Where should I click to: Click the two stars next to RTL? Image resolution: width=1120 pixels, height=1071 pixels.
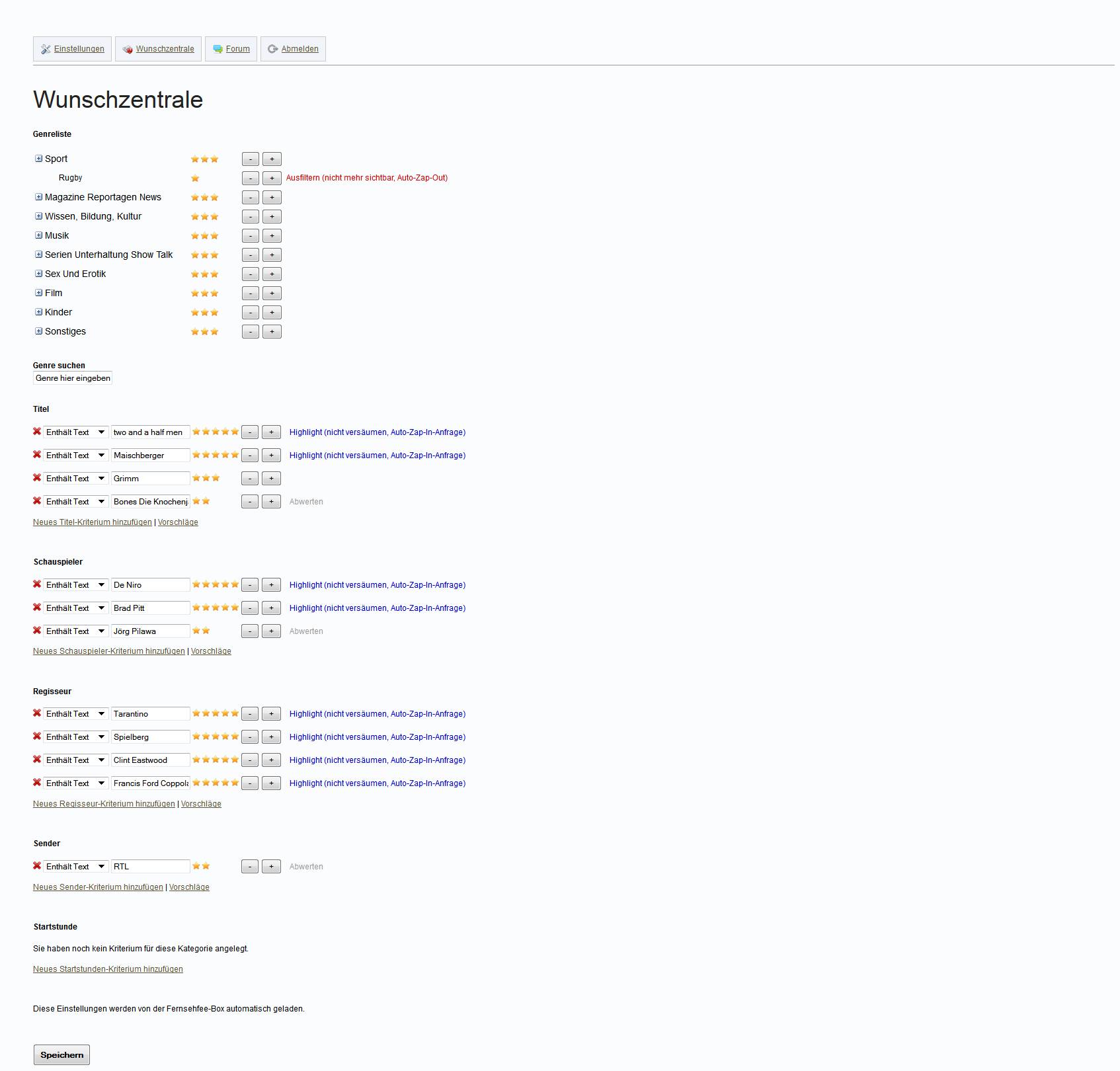coord(201,866)
